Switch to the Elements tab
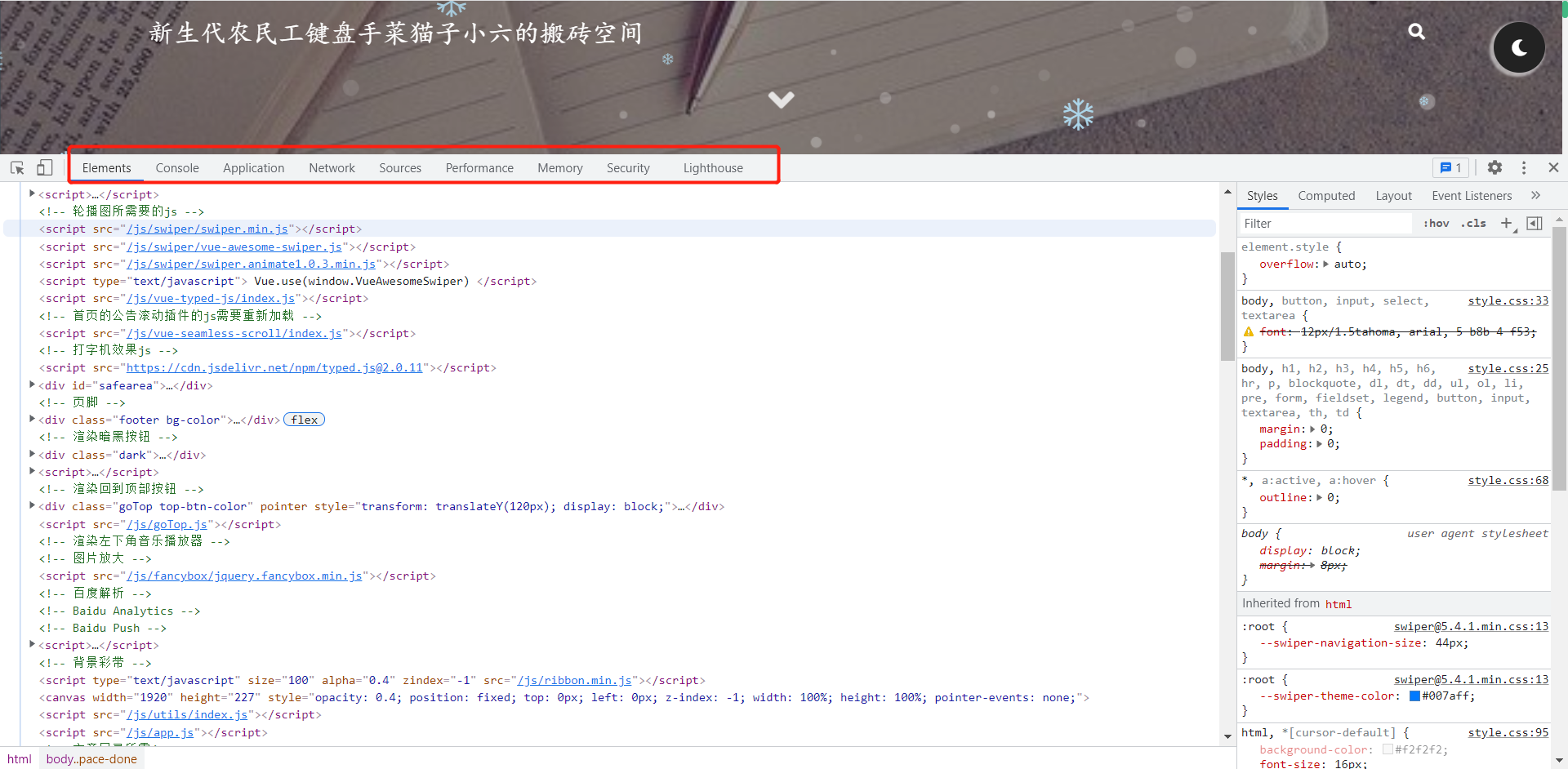The image size is (1568, 769). pos(106,168)
